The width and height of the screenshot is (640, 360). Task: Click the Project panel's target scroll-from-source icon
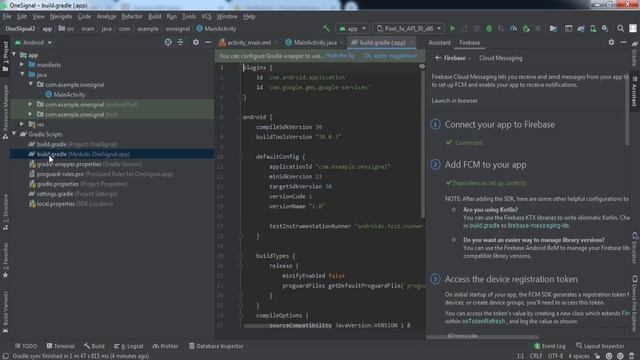click(x=168, y=42)
